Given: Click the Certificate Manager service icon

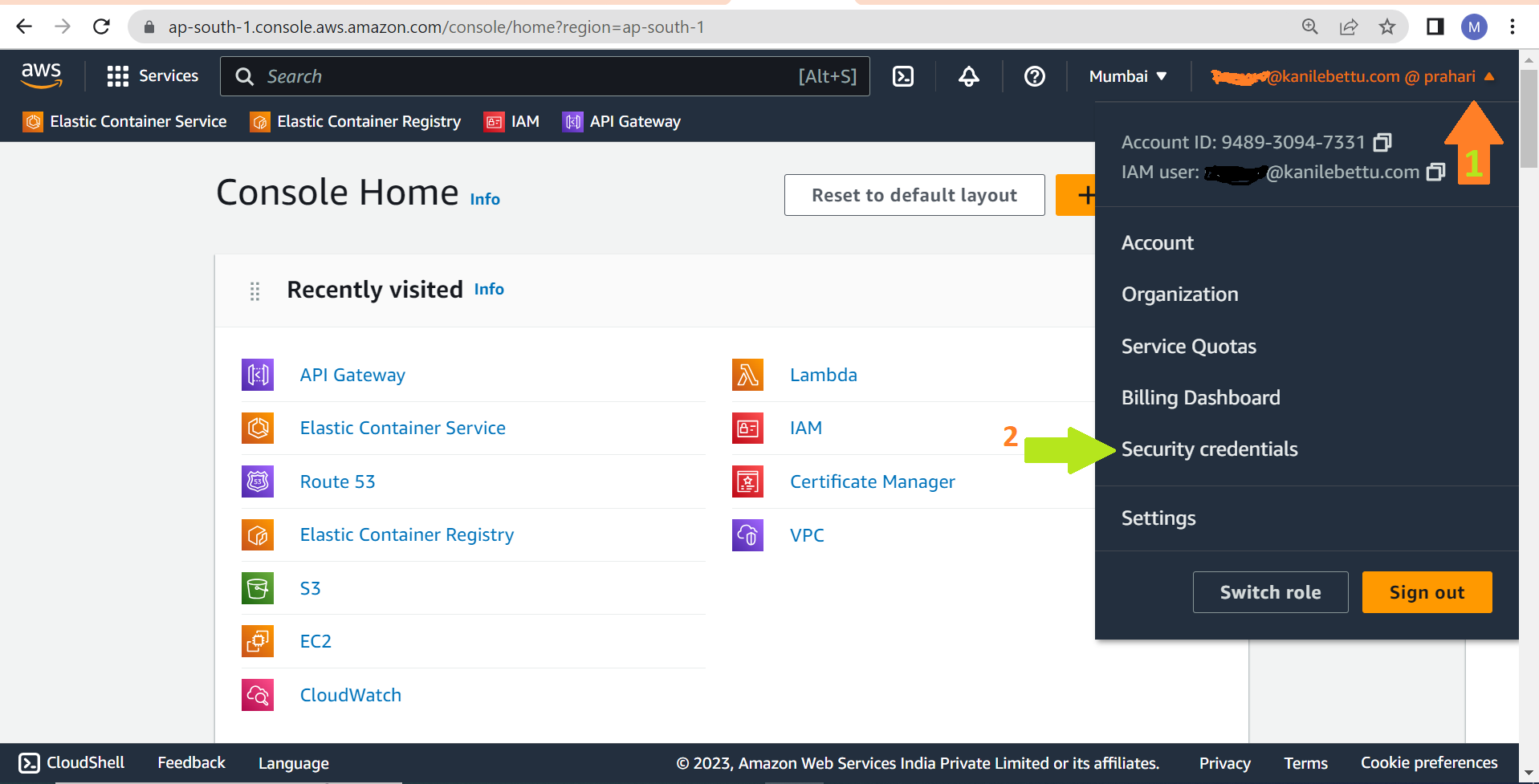Looking at the screenshot, I should tap(747, 481).
